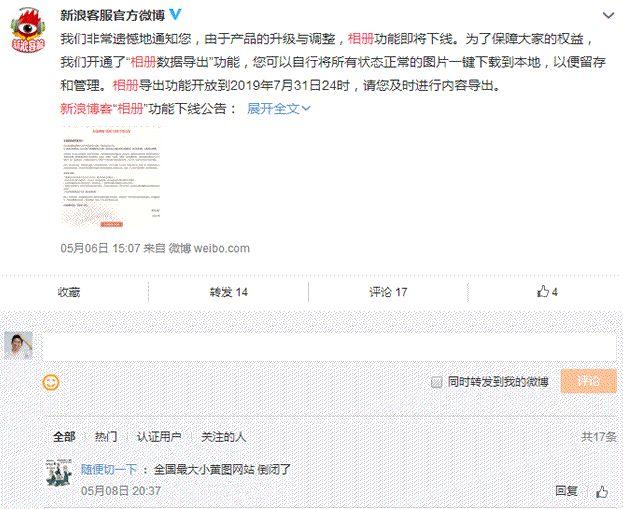Viewport: 623px width, 509px height.
Task: Click 回复 to reply to comment
Action: pyautogui.click(x=566, y=491)
